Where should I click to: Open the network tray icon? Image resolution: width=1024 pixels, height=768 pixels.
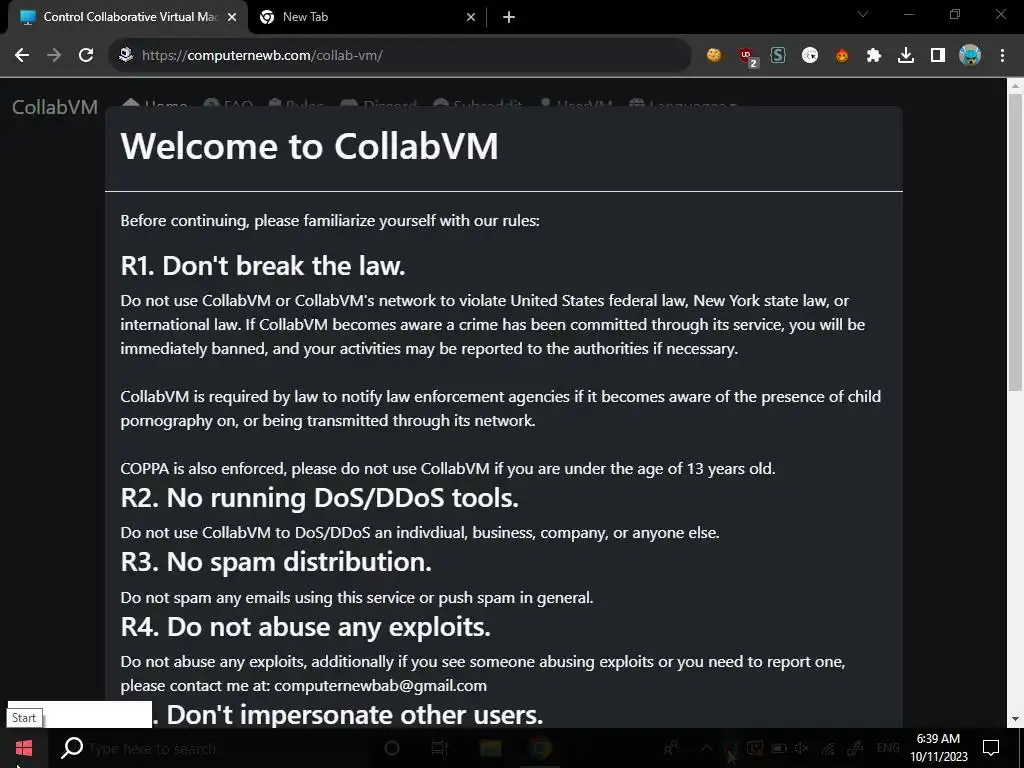click(x=828, y=748)
